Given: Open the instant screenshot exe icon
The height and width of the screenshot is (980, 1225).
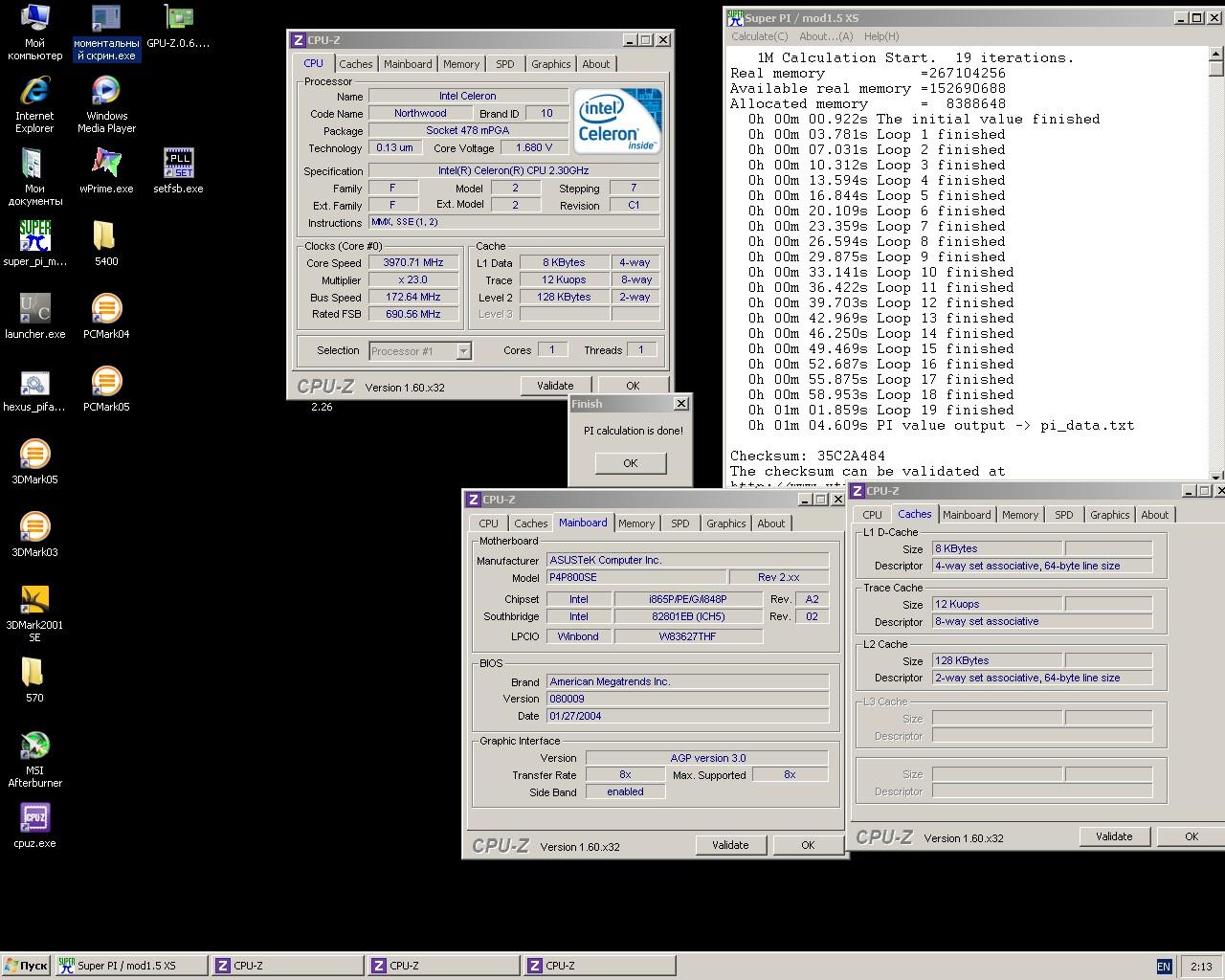Looking at the screenshot, I should 106,32.
